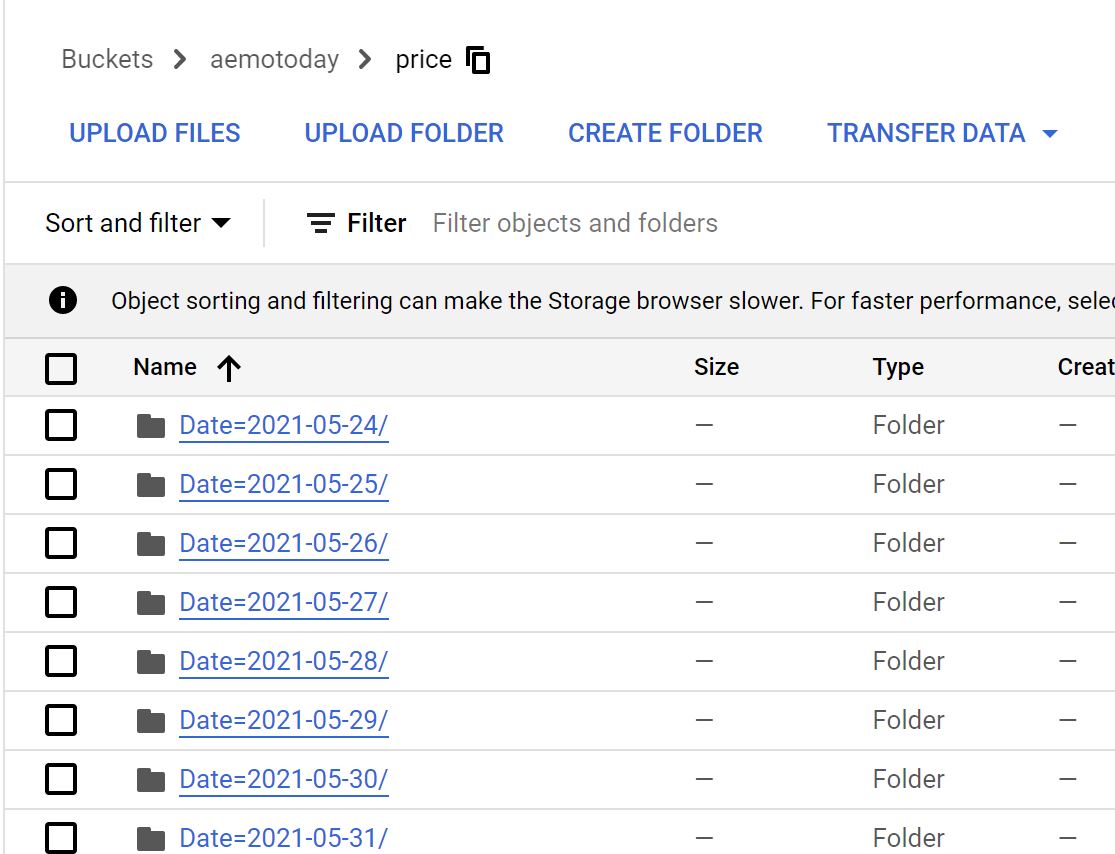Click the folder icon beside Date=2021-05-31/
Image resolution: width=1115 pixels, height=854 pixels.
[151, 837]
